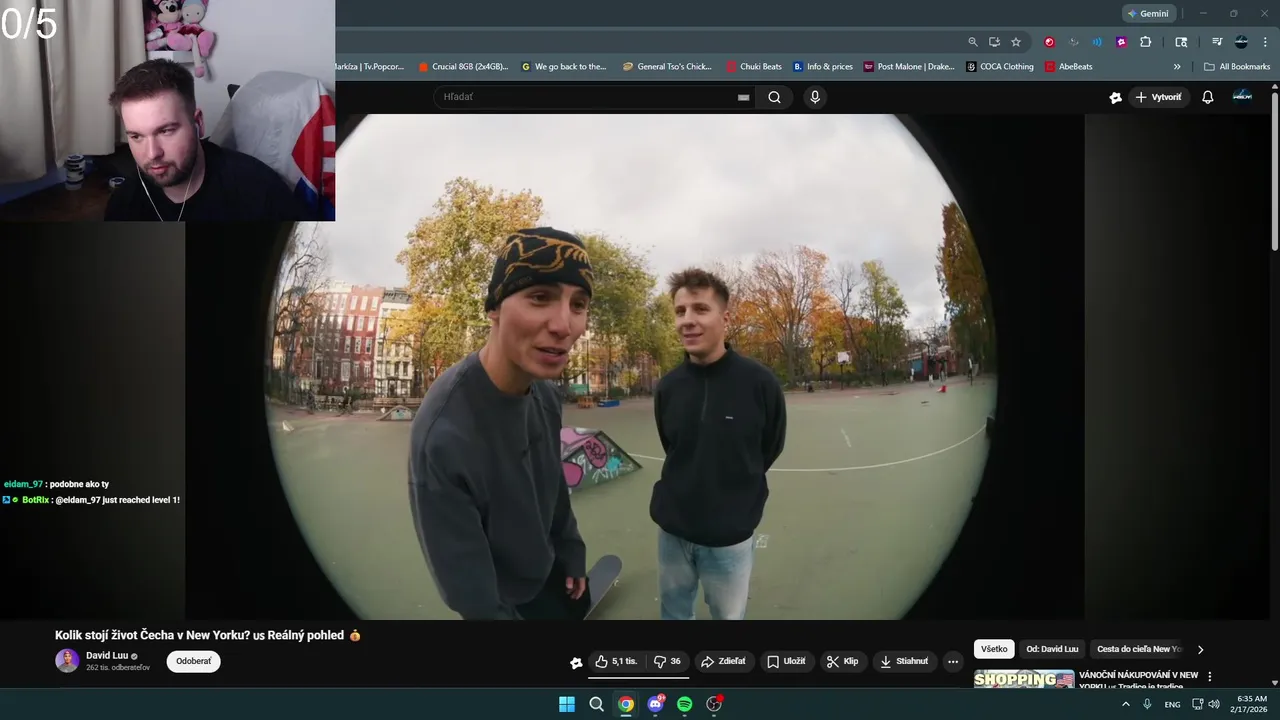Click the star-shaped icon left of Vytvoriť
This screenshot has height=720, width=1280.
(1115, 97)
